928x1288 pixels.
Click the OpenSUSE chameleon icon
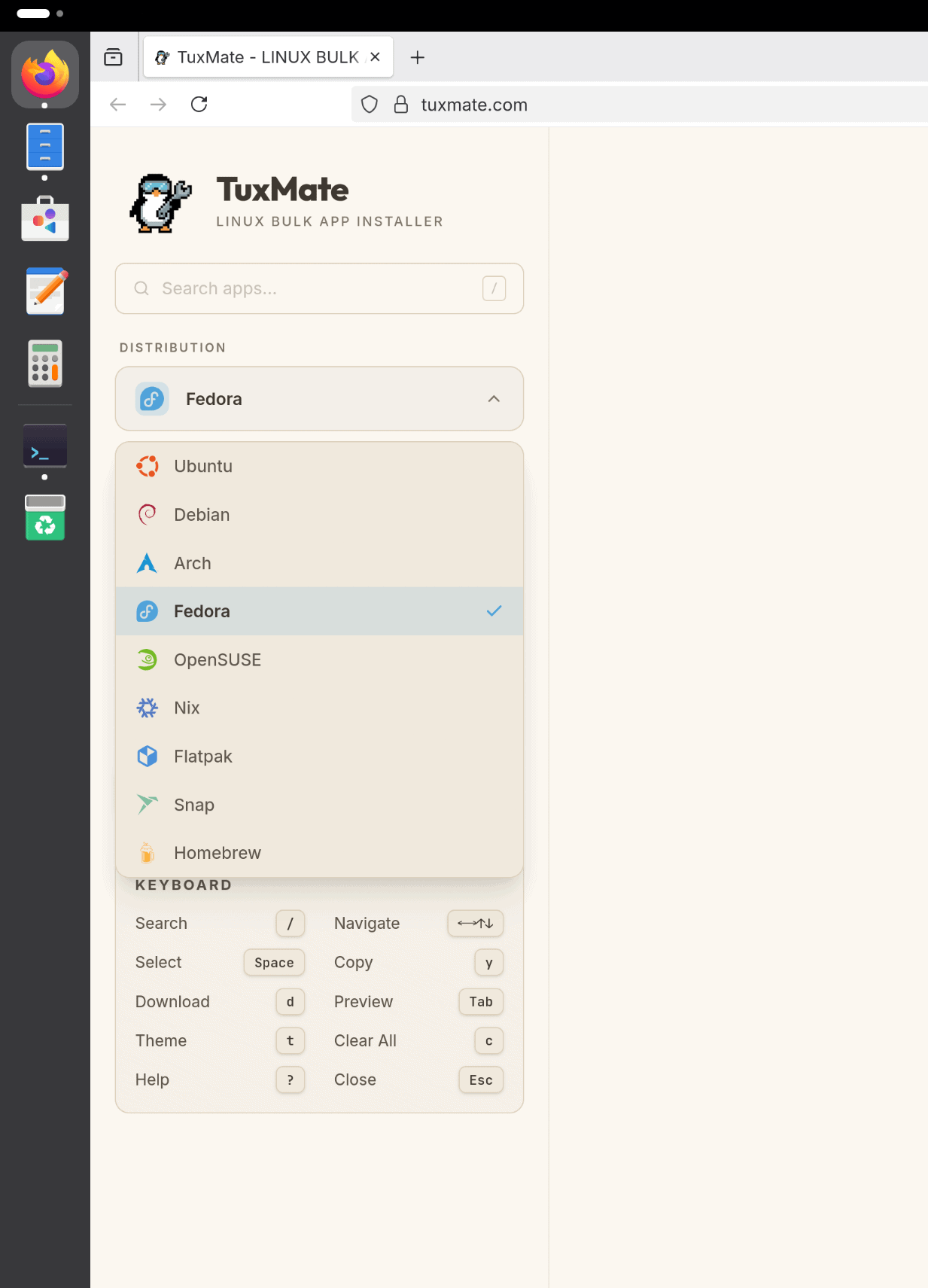pos(148,660)
